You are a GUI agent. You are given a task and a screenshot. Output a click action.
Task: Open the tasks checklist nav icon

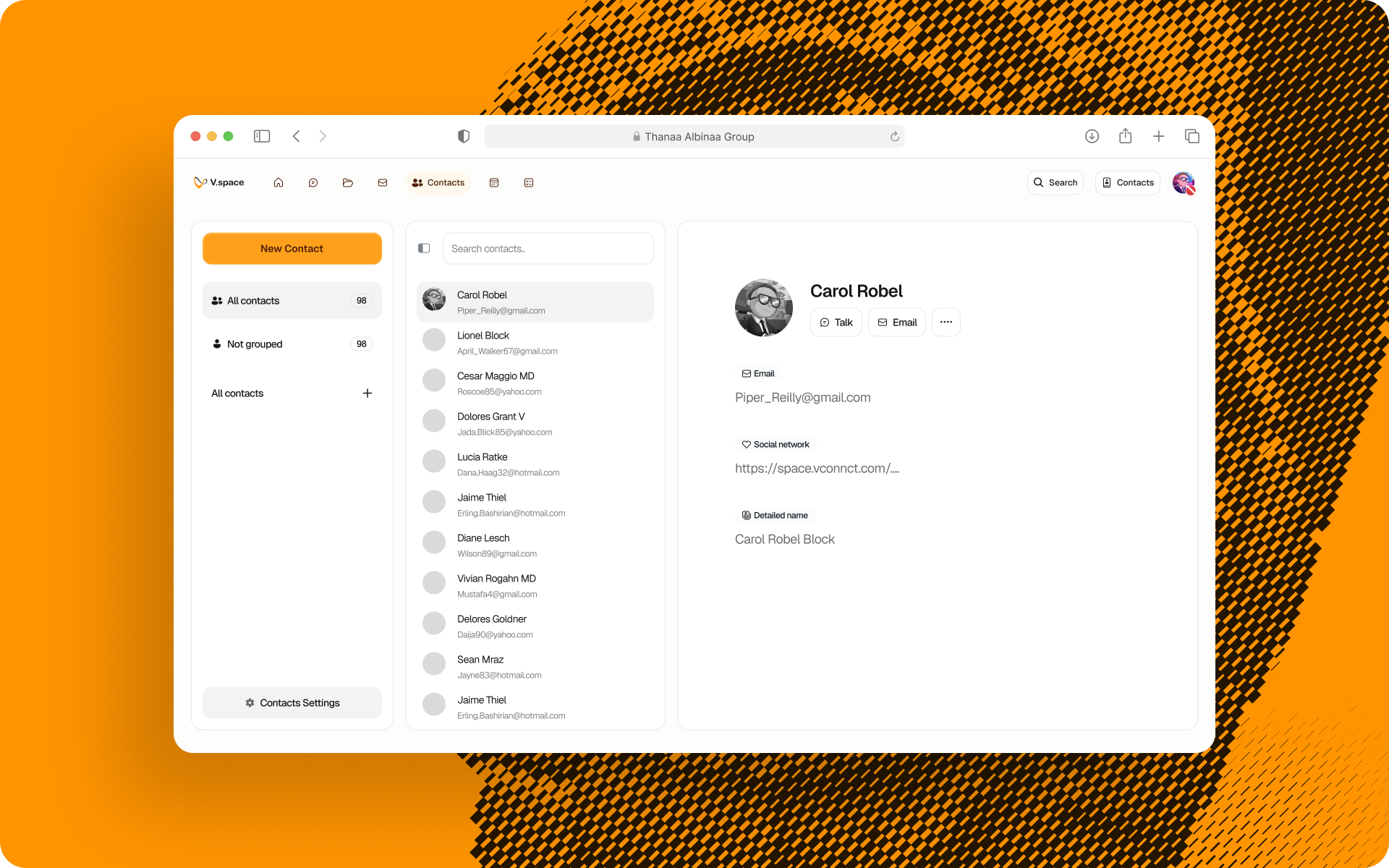point(529,183)
